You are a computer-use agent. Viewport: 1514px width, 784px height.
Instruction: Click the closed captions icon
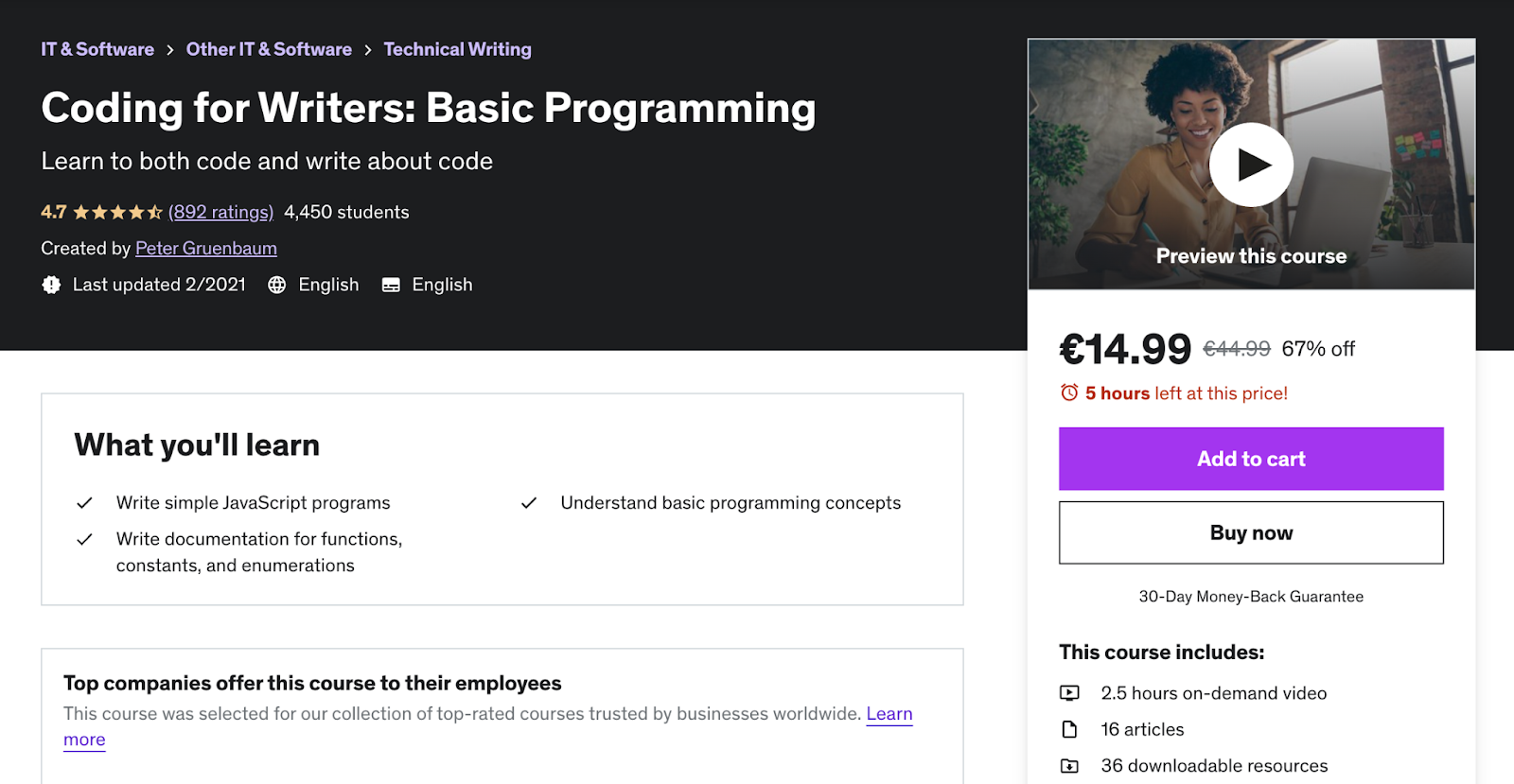pos(391,285)
